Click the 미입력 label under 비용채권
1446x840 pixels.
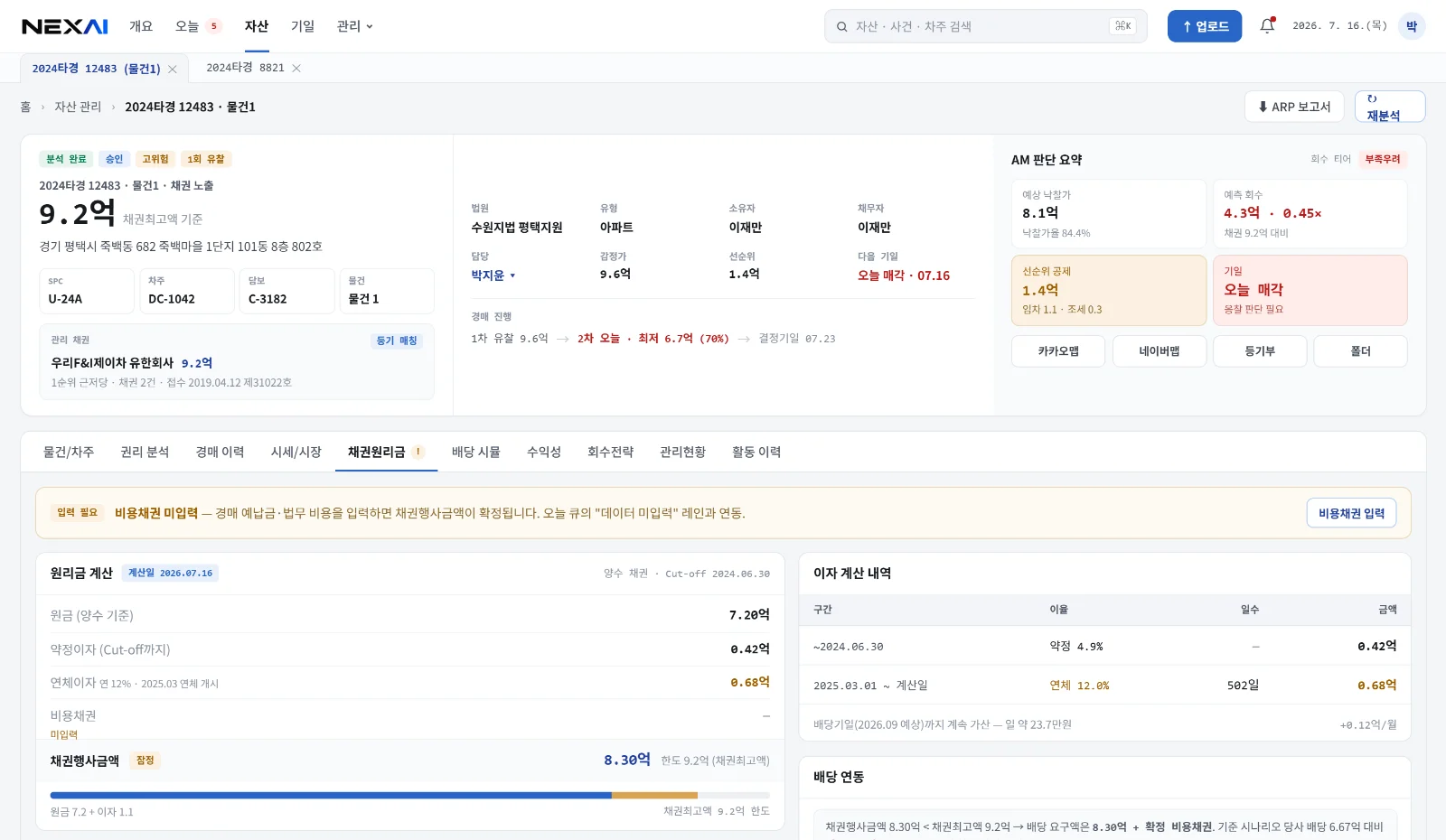(x=64, y=734)
